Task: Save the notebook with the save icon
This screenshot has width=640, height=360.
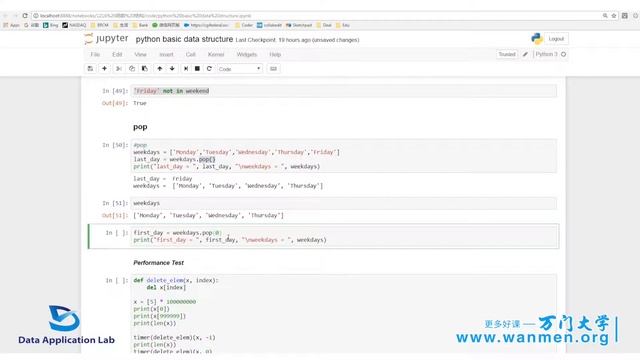Action: (90, 69)
